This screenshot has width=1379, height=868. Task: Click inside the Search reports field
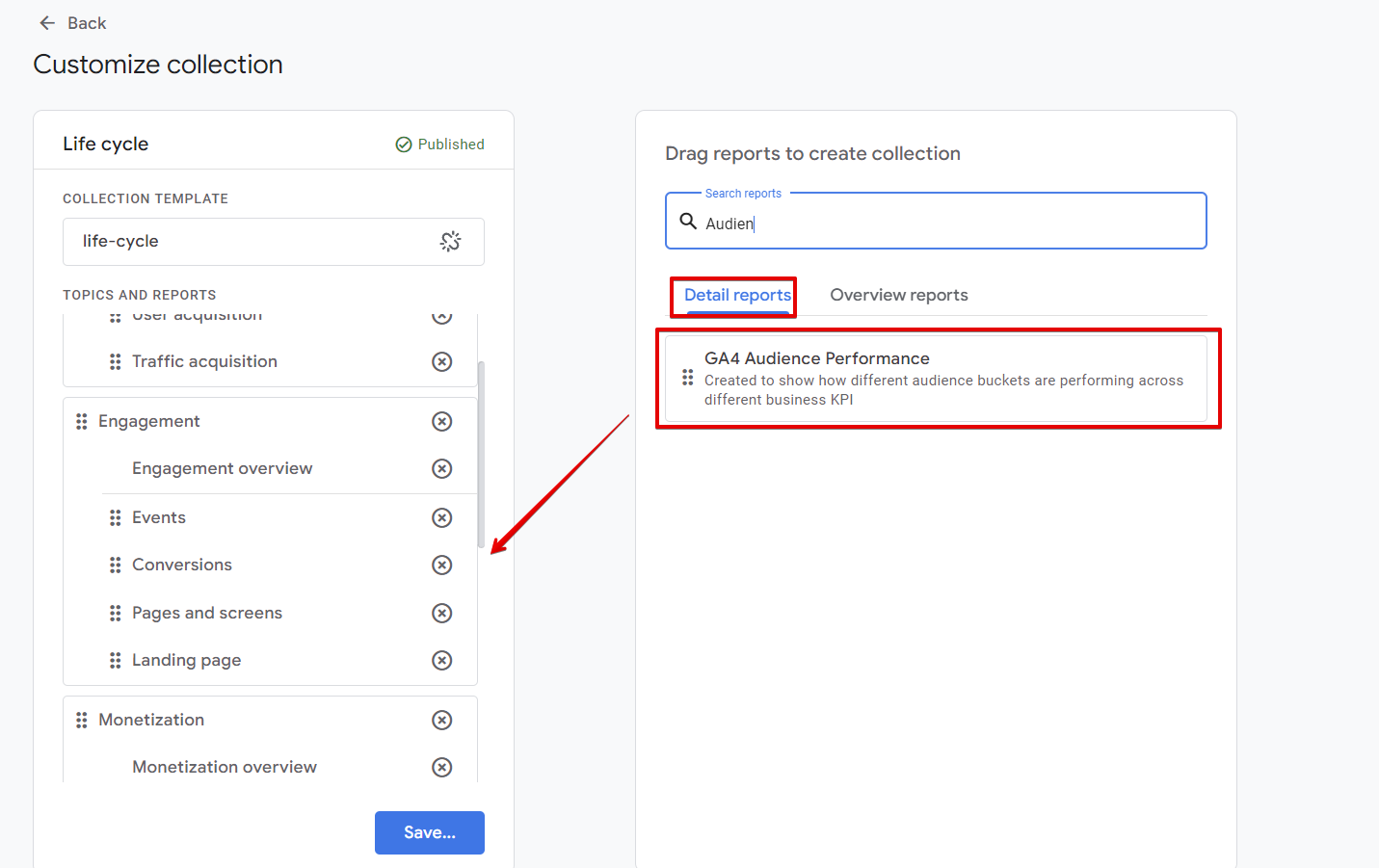[x=935, y=223]
